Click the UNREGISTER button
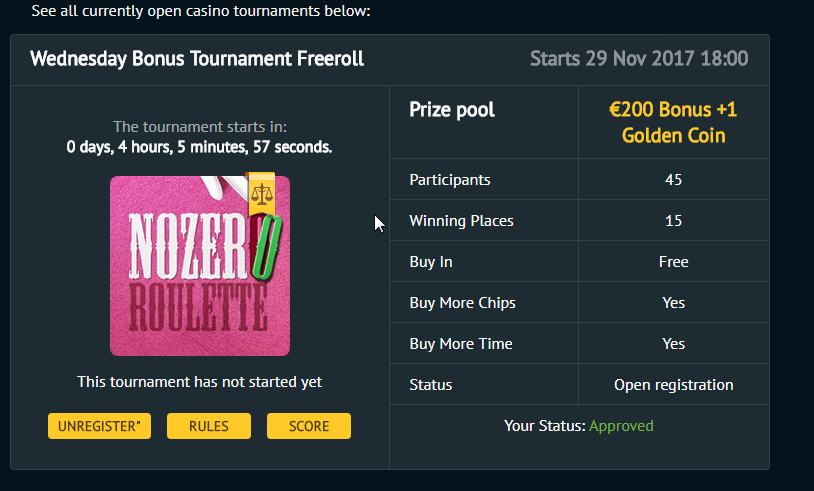814x491 pixels. [99, 426]
